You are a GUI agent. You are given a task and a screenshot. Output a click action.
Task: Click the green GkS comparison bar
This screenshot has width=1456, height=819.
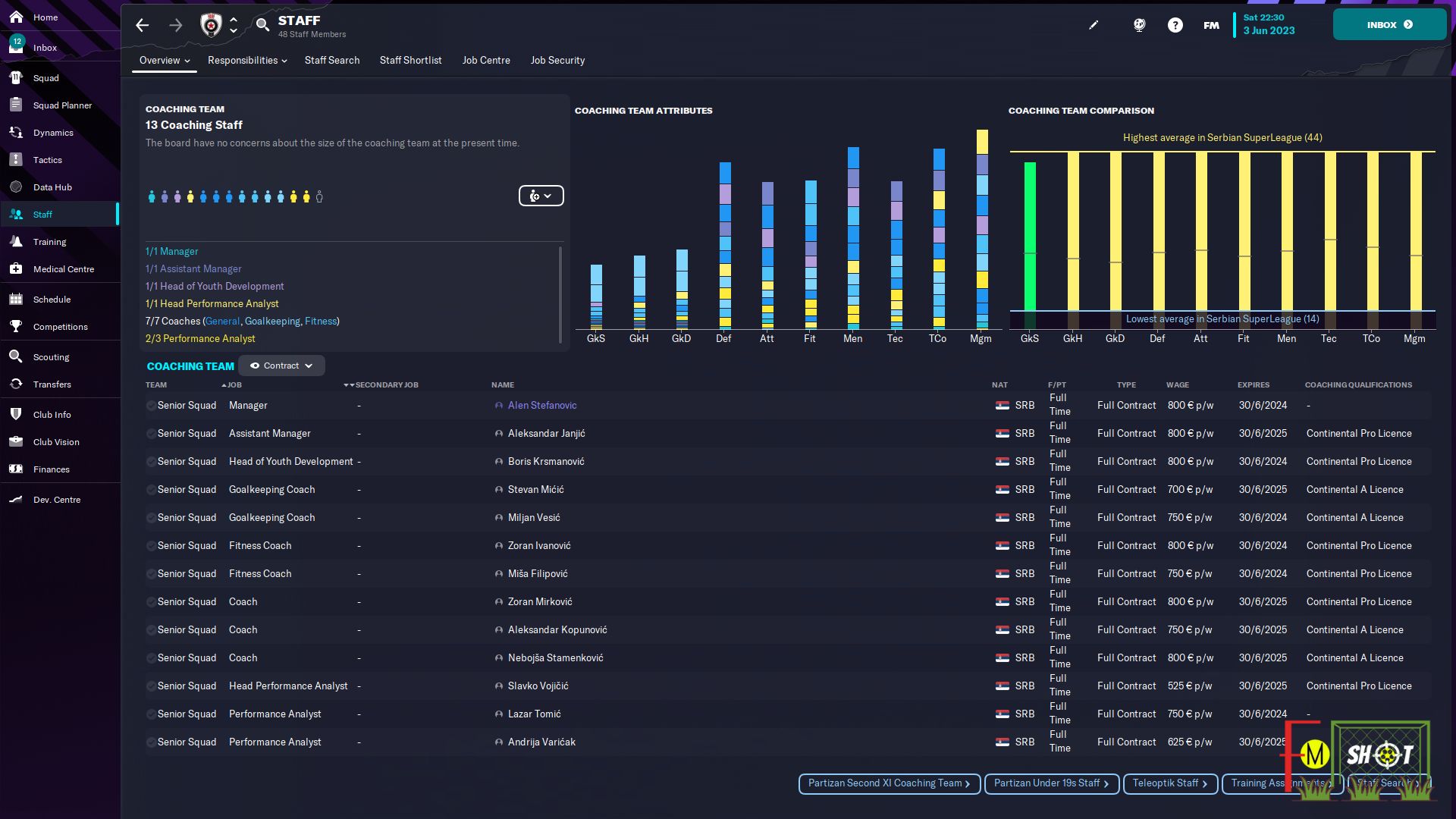pyautogui.click(x=1030, y=236)
